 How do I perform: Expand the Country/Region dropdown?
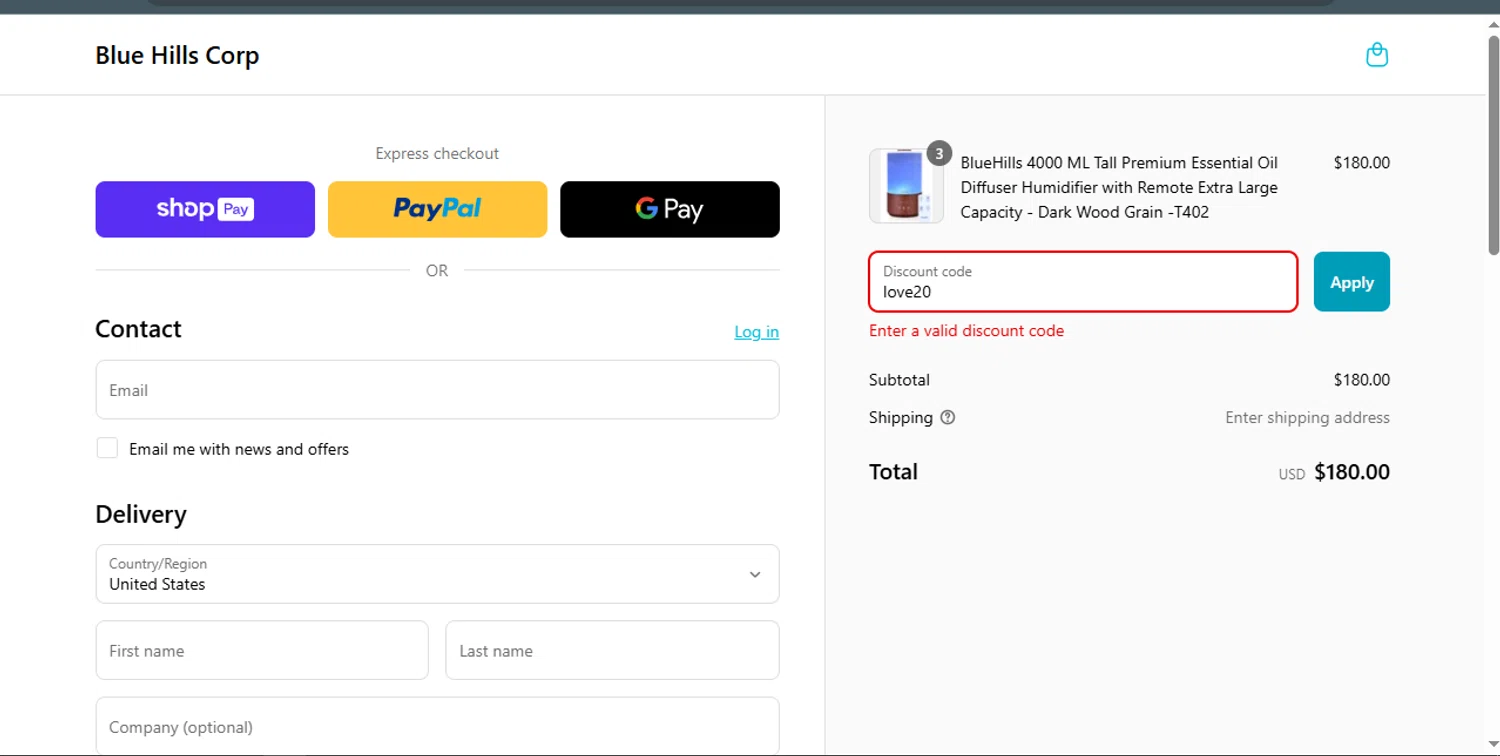(437, 574)
